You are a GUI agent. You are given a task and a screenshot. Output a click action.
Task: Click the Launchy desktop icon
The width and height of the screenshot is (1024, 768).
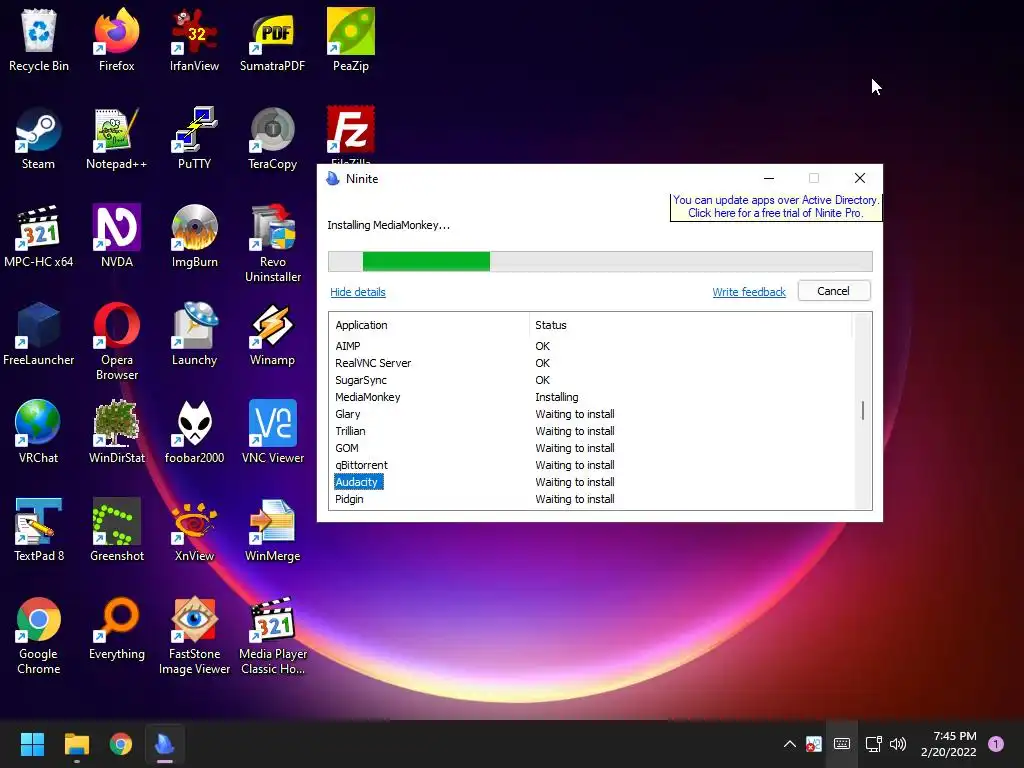(194, 334)
